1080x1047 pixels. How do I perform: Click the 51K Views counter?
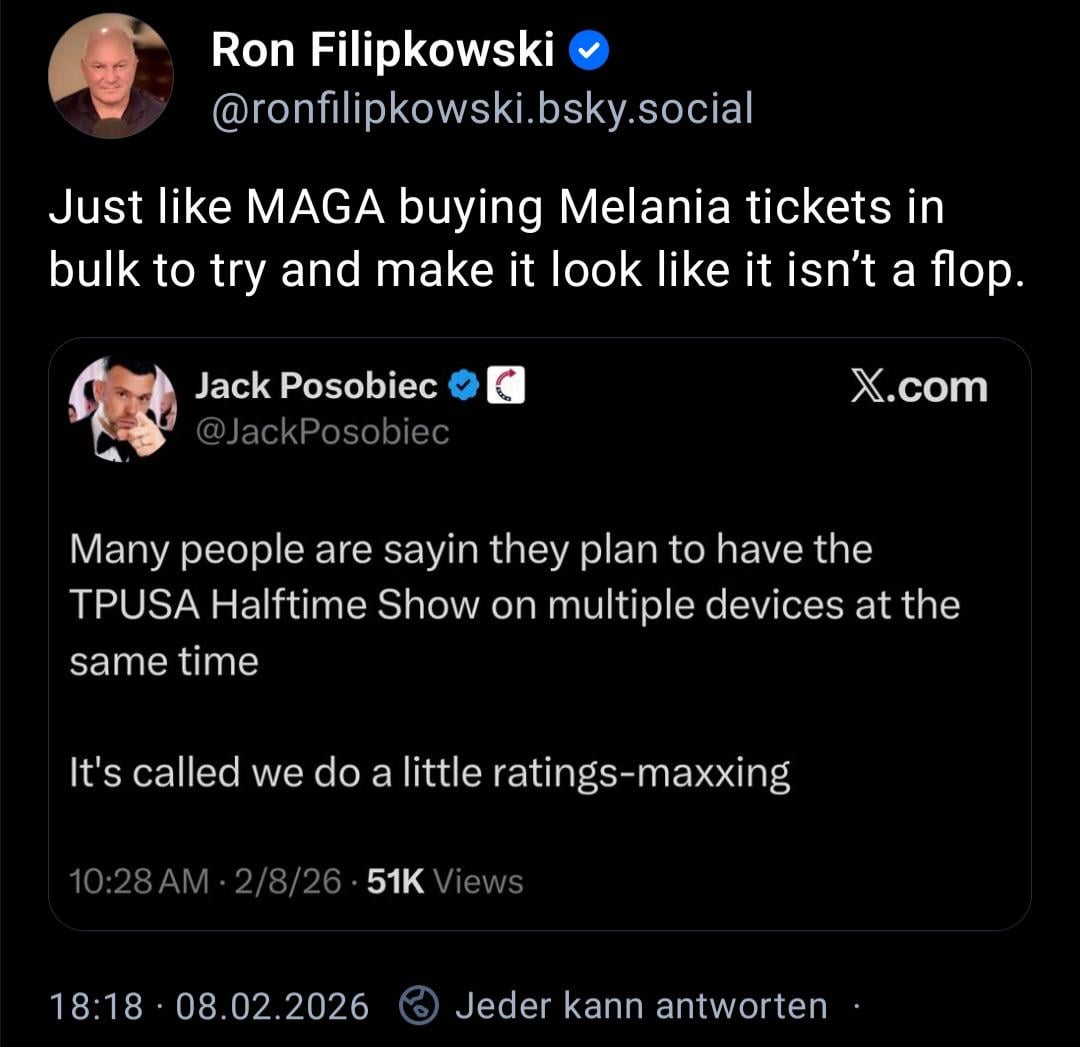pyautogui.click(x=446, y=881)
